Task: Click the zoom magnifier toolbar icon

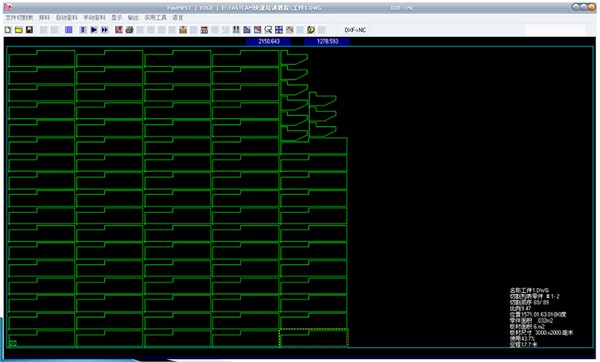Action: (268, 29)
